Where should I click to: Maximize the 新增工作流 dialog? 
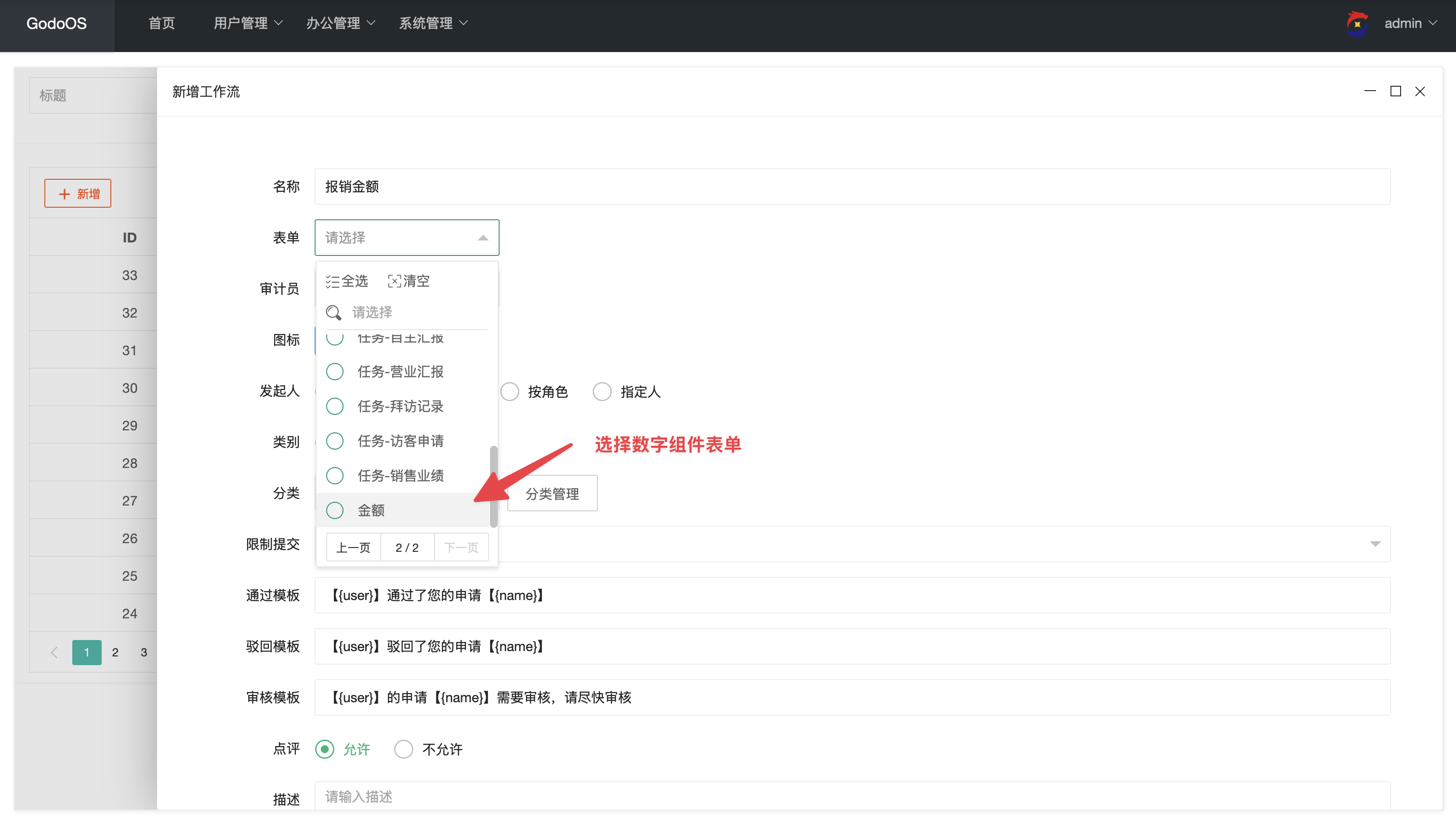point(1395,92)
